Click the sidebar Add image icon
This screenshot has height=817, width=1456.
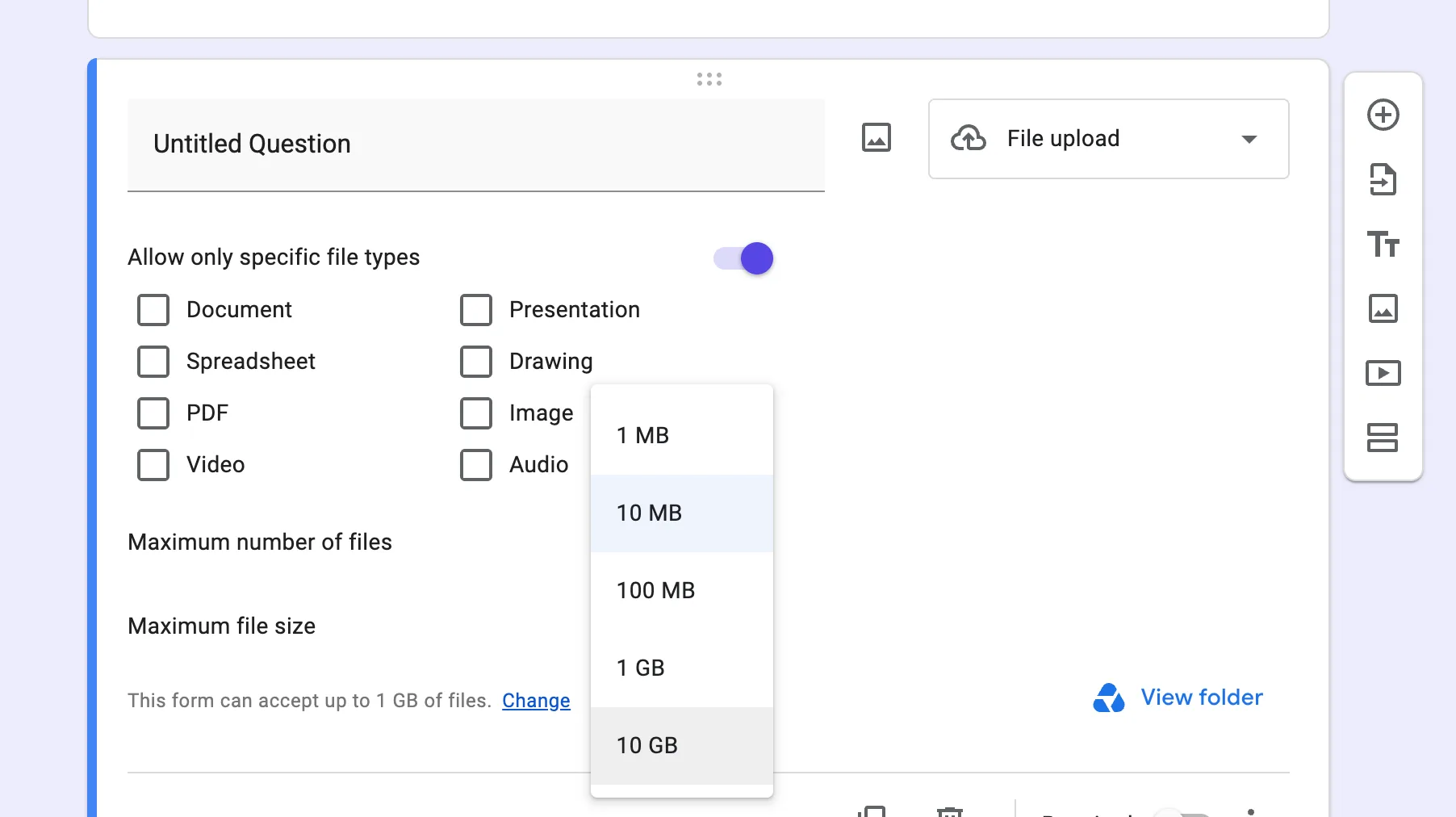coord(1383,308)
